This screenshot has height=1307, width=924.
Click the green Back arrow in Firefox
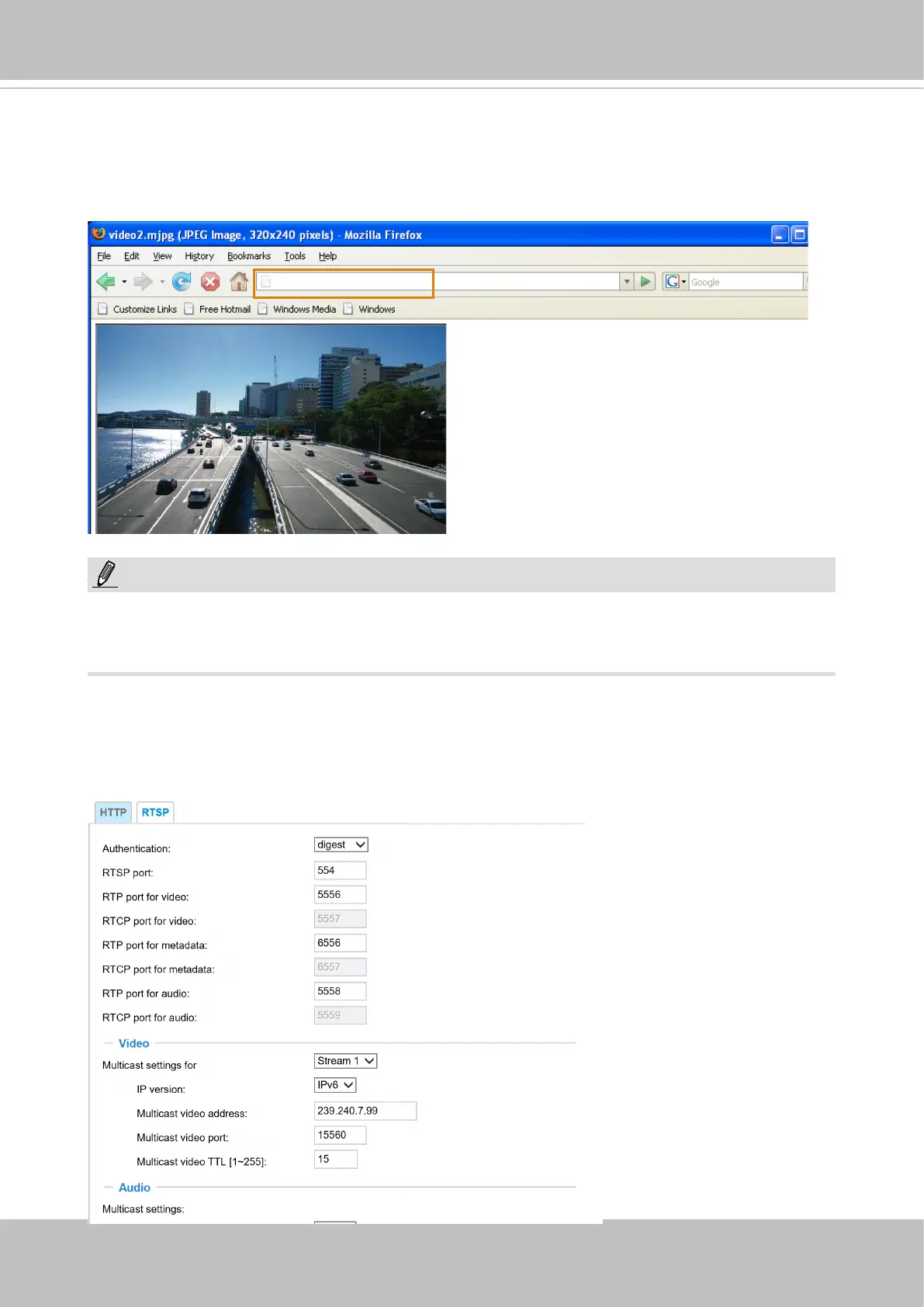[106, 282]
